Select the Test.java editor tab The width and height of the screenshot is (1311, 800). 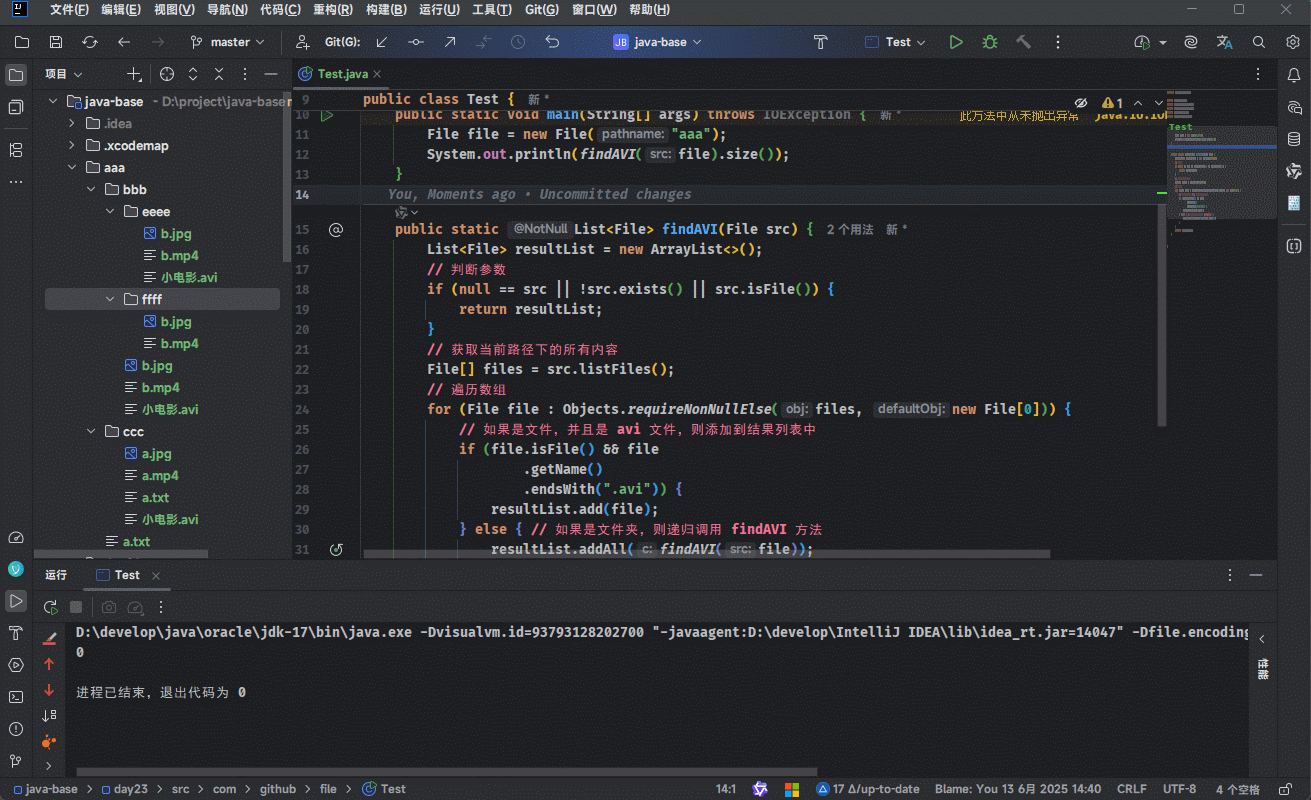click(x=342, y=74)
